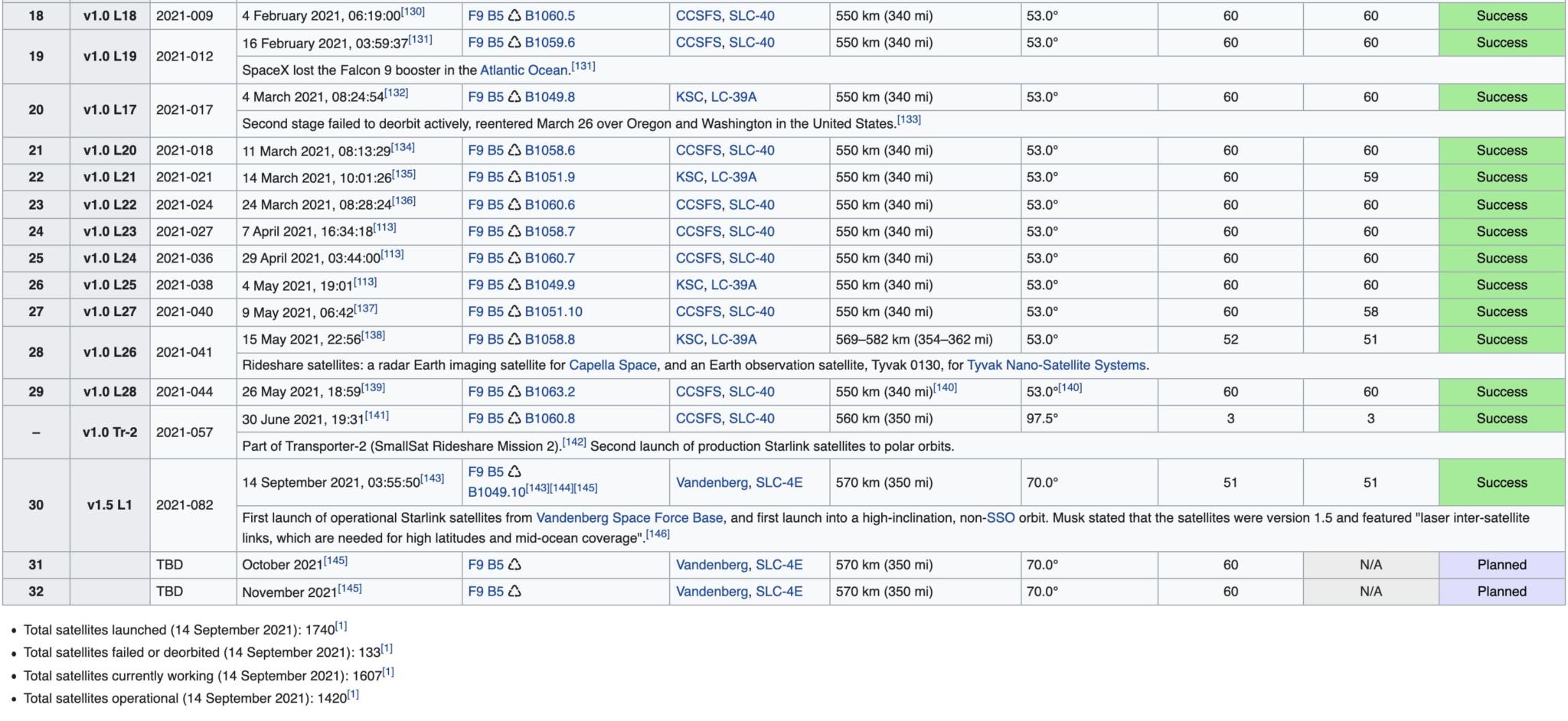Click the reuse icon before B1049.8
The height and width of the screenshot is (721, 1568).
tap(514, 97)
